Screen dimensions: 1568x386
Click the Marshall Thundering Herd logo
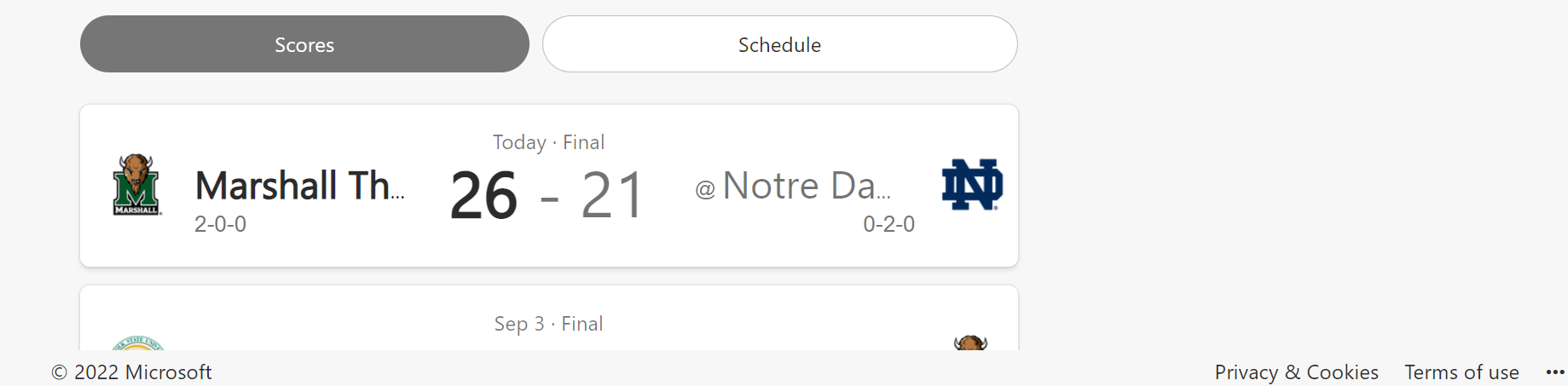point(136,185)
